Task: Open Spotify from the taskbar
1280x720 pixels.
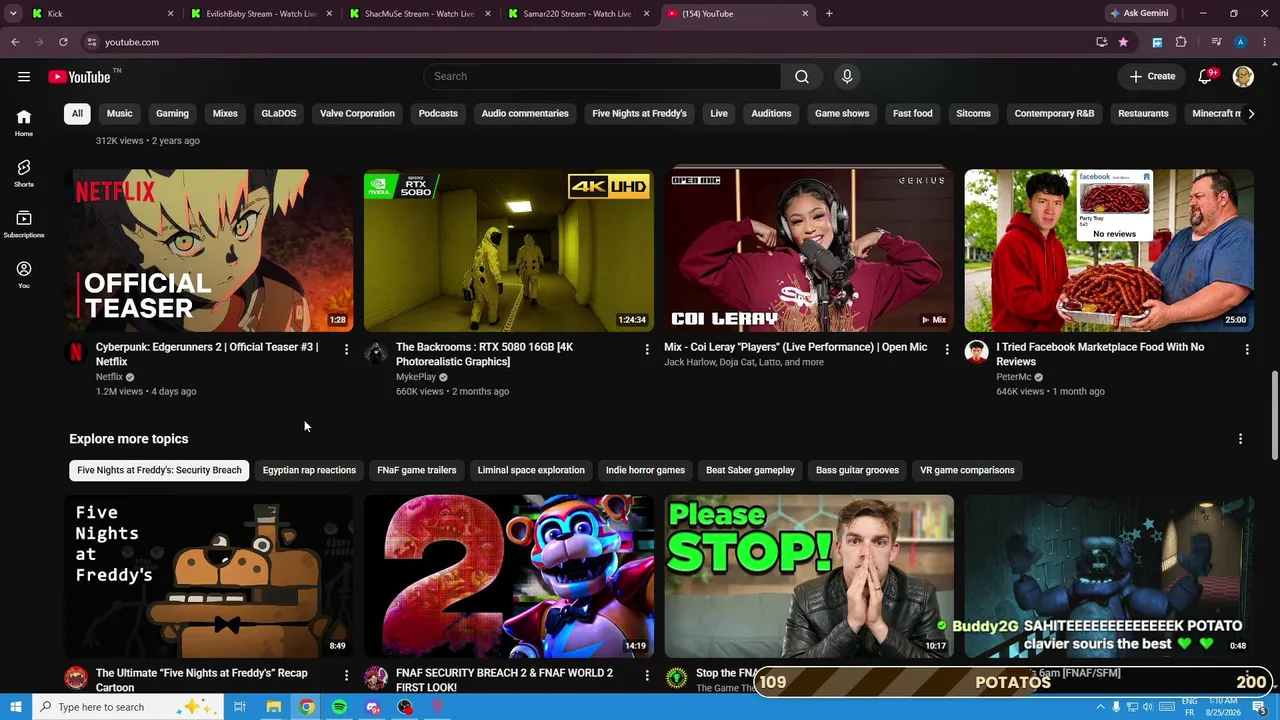Action: tap(339, 707)
